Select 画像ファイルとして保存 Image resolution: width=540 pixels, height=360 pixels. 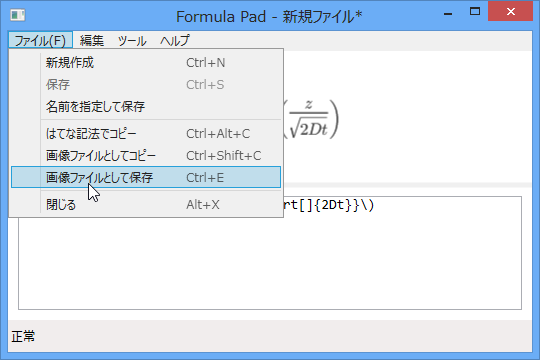tap(146, 177)
